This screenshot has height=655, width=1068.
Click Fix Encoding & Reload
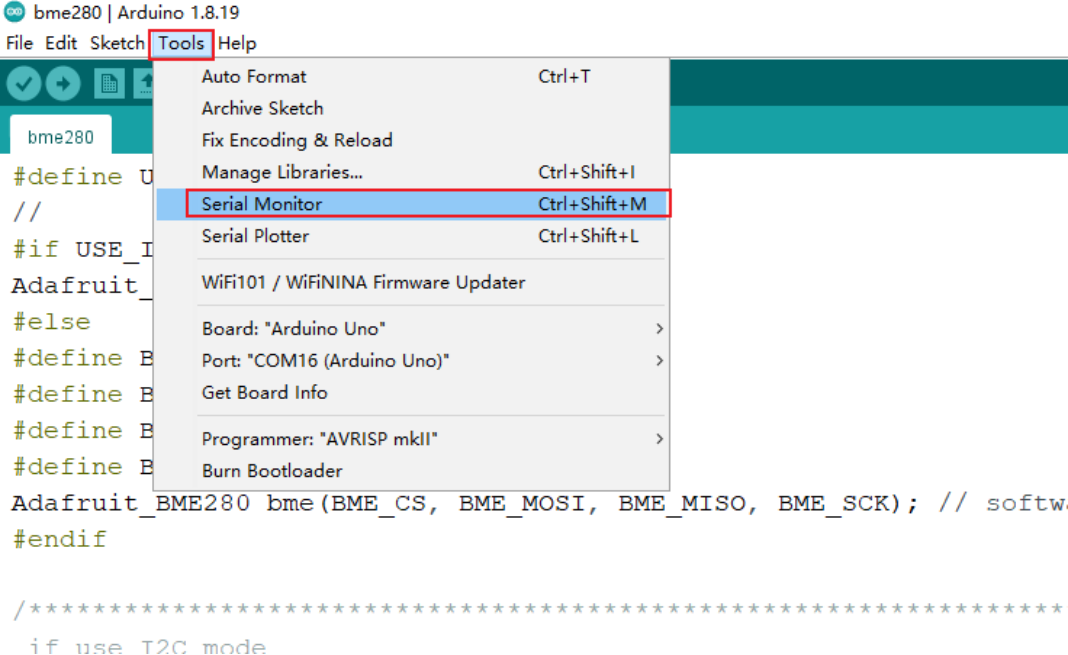point(297,141)
